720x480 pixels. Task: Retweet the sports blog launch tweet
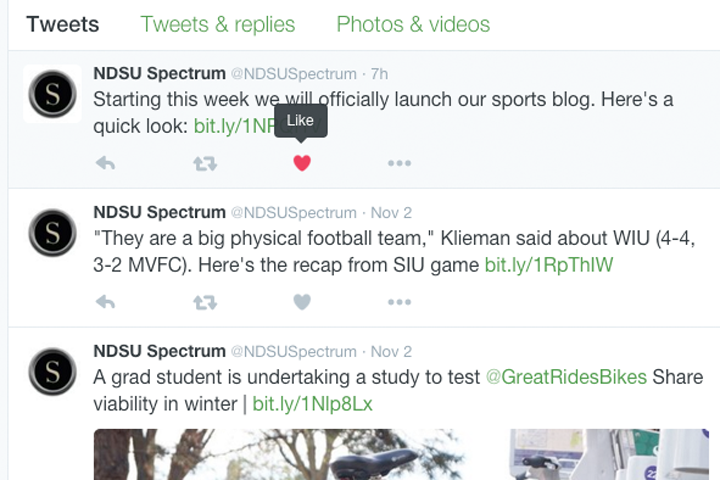coord(205,163)
